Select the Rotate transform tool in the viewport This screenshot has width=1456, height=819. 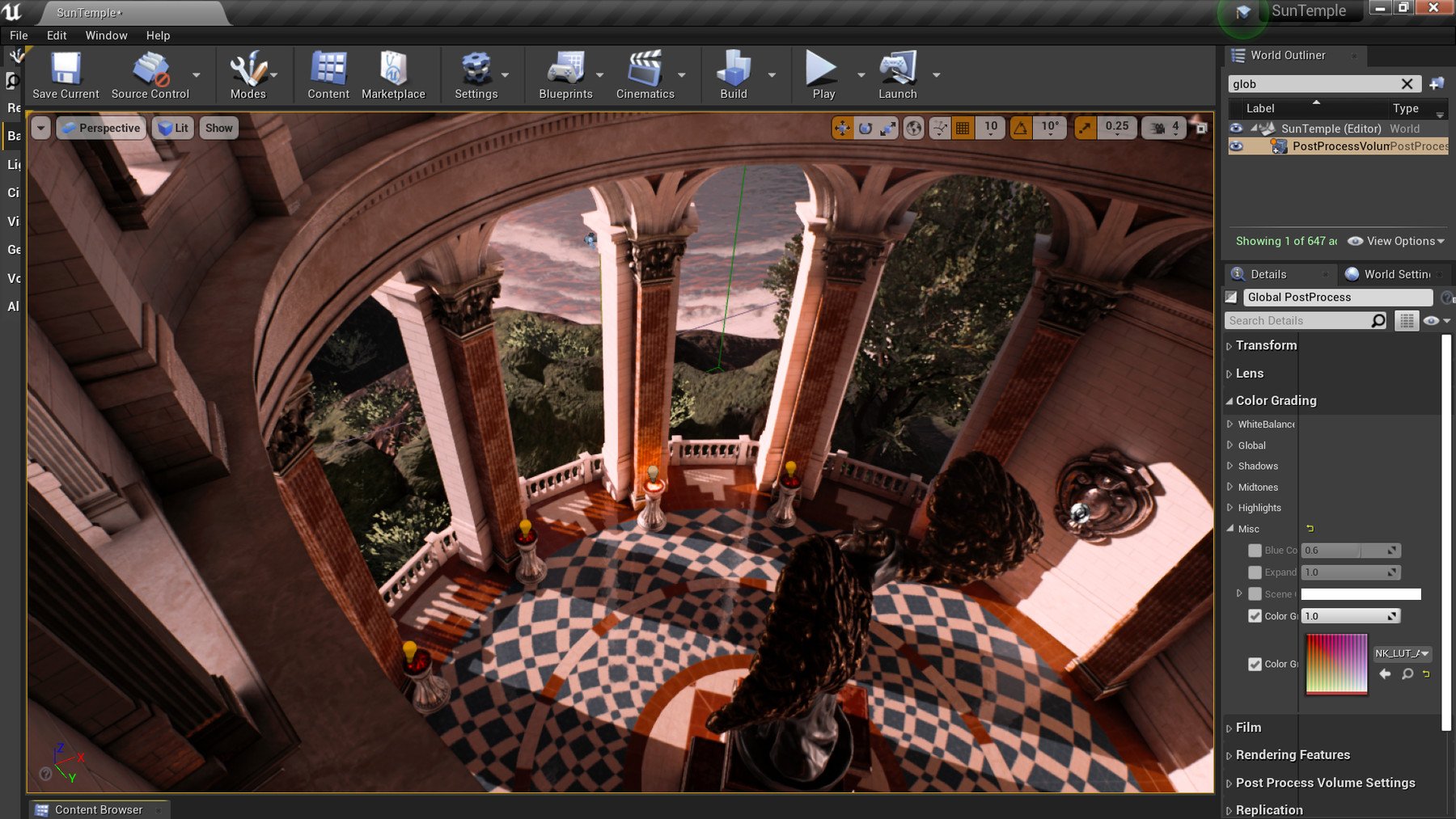(865, 127)
